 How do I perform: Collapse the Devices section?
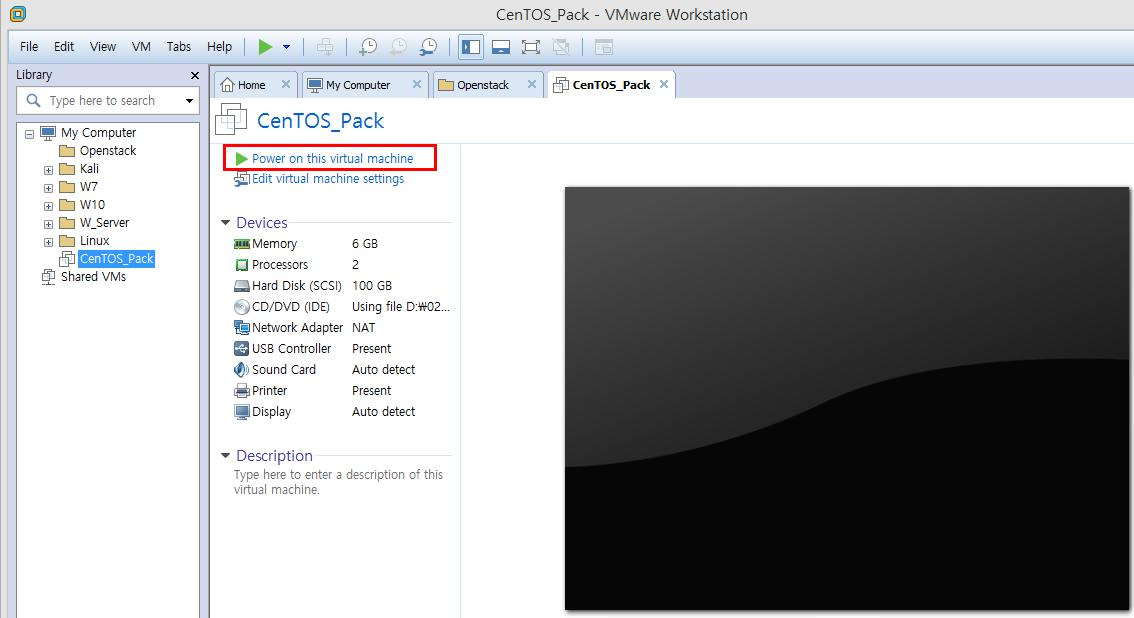point(226,223)
